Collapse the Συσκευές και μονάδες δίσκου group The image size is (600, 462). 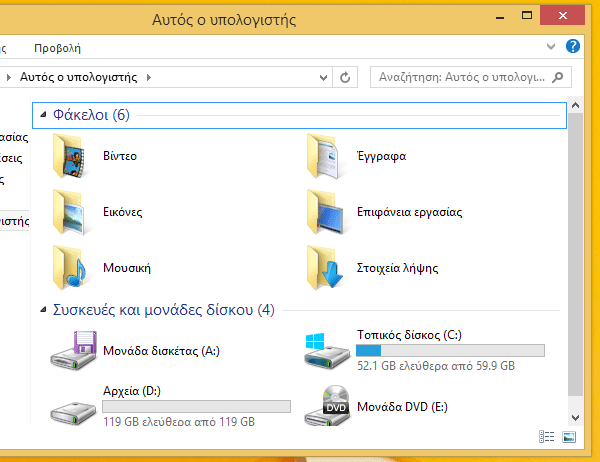[x=43, y=310]
